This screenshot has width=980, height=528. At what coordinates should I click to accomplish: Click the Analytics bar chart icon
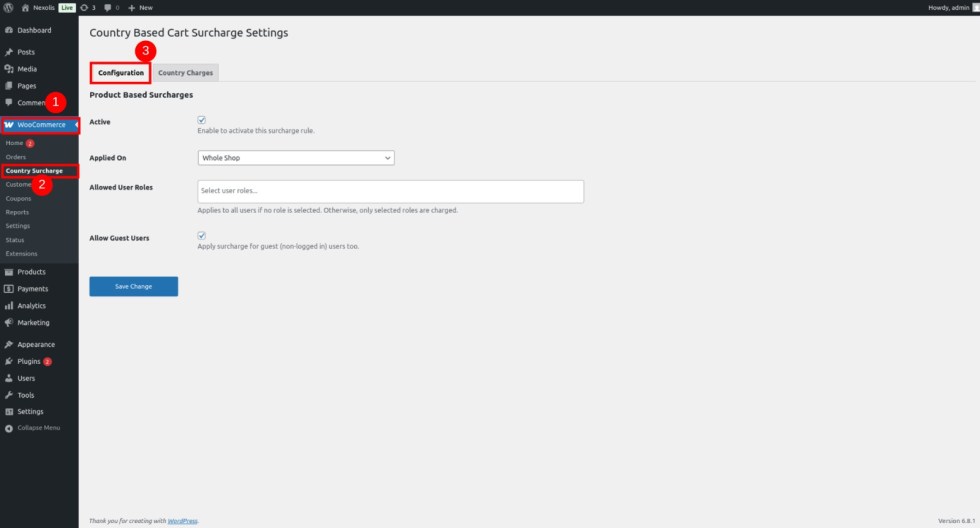[9, 306]
